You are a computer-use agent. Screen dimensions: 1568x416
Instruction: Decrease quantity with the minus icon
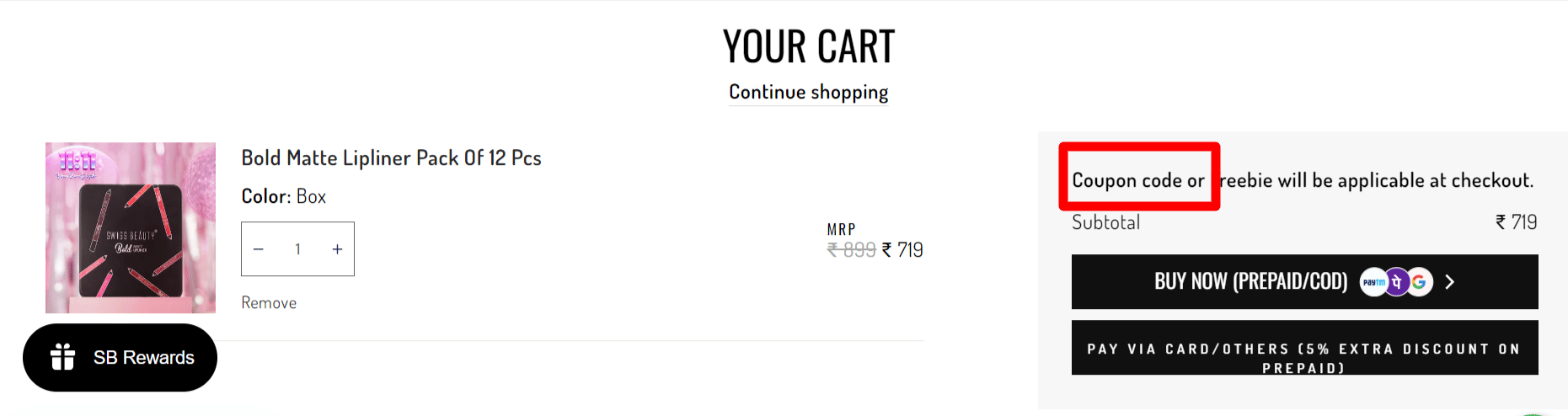coord(259,249)
